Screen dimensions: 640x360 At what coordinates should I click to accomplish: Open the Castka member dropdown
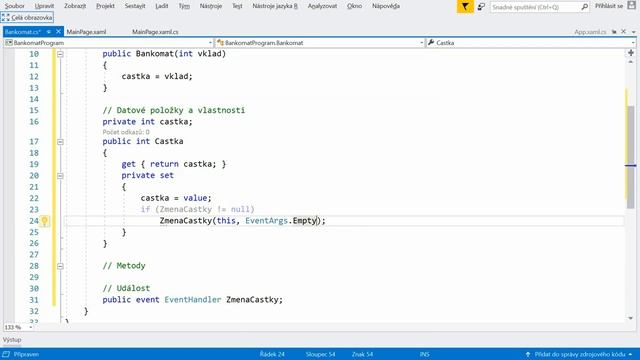pyautogui.click(x=633, y=43)
